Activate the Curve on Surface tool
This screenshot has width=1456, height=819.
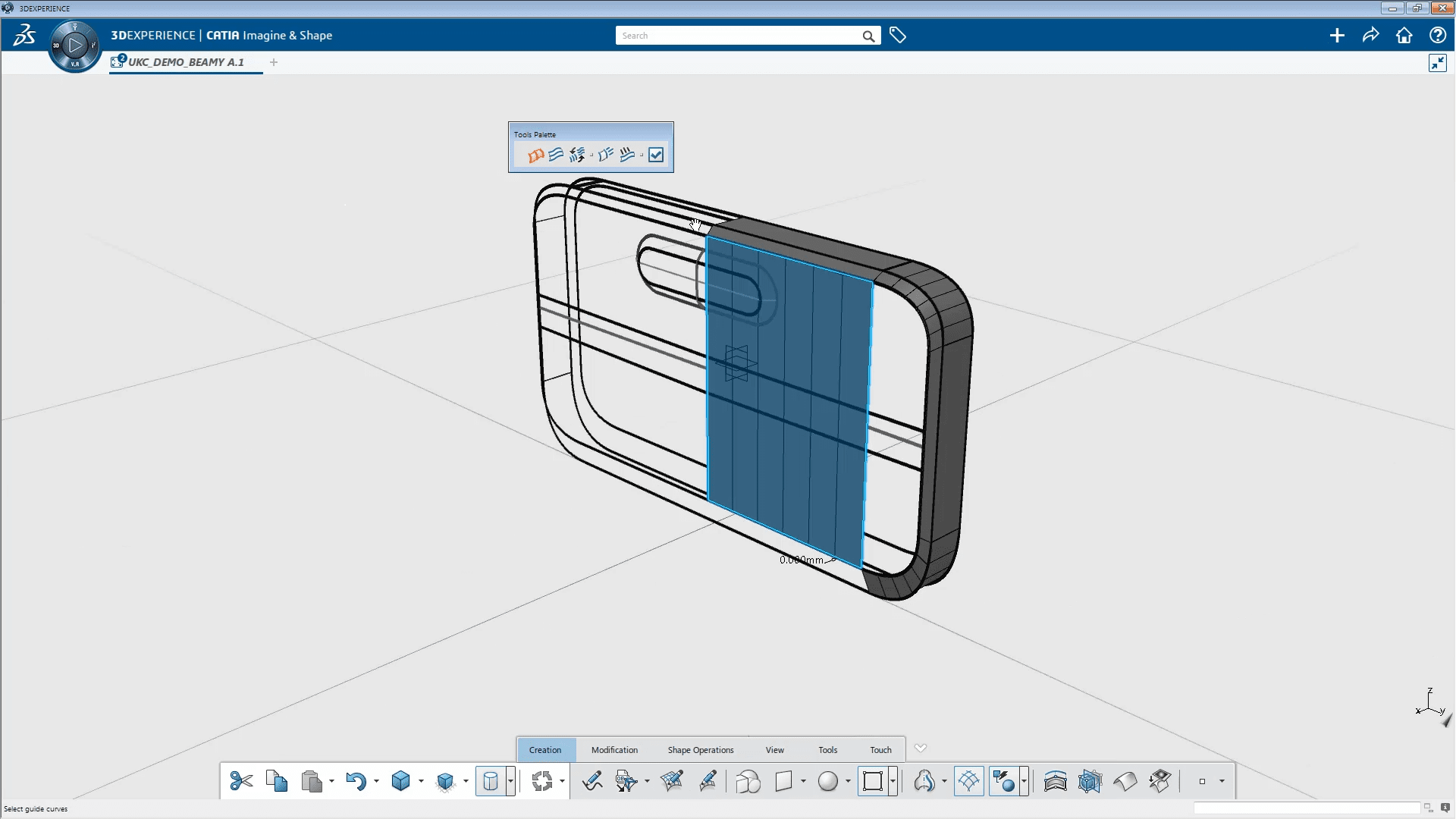click(x=707, y=781)
